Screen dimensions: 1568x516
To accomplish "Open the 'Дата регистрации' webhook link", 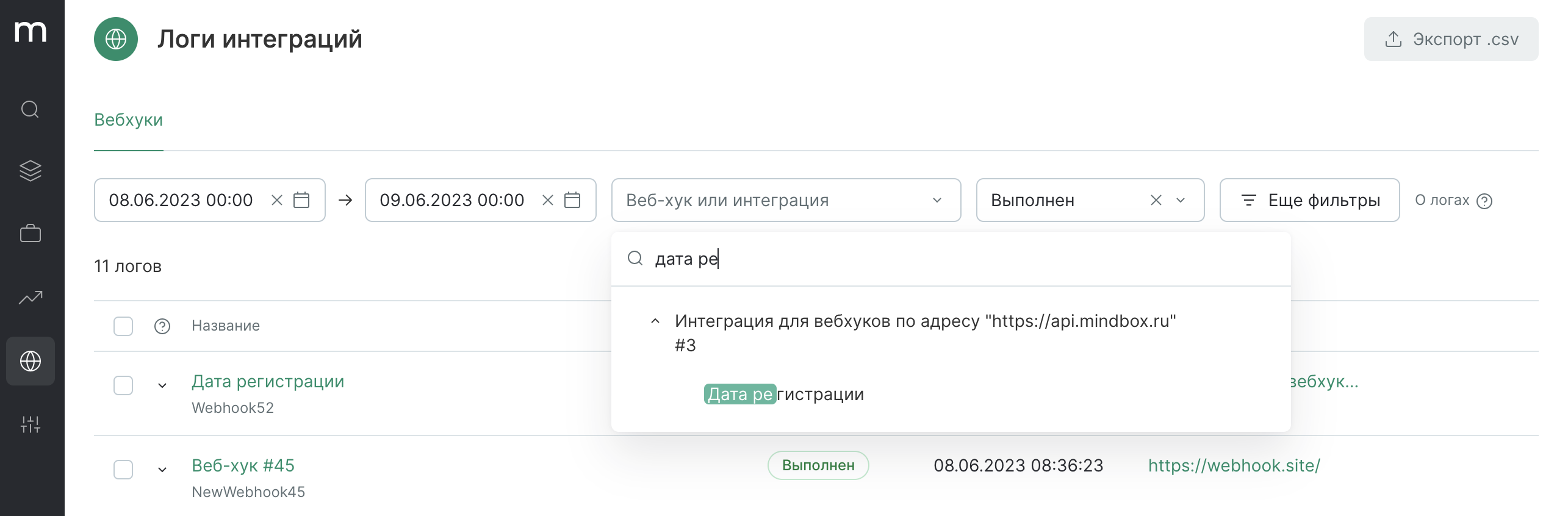I will tap(268, 382).
